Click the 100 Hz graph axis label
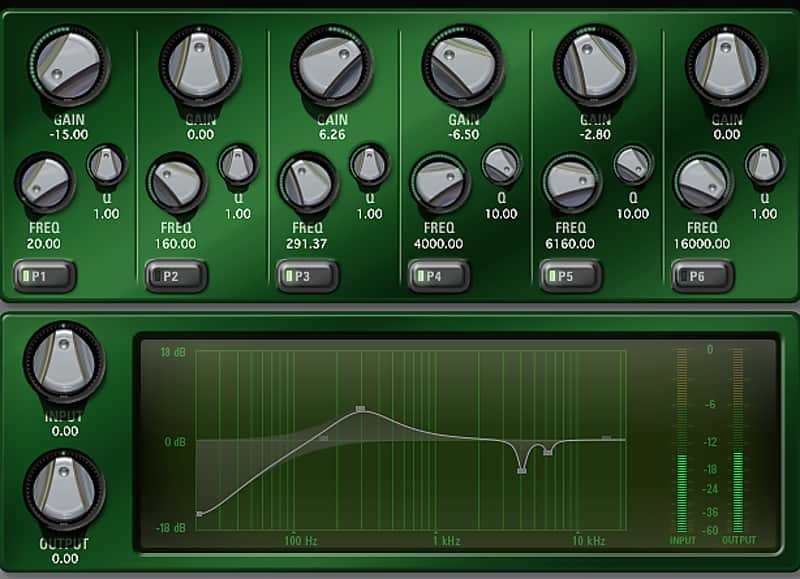This screenshot has width=800, height=579. click(301, 541)
